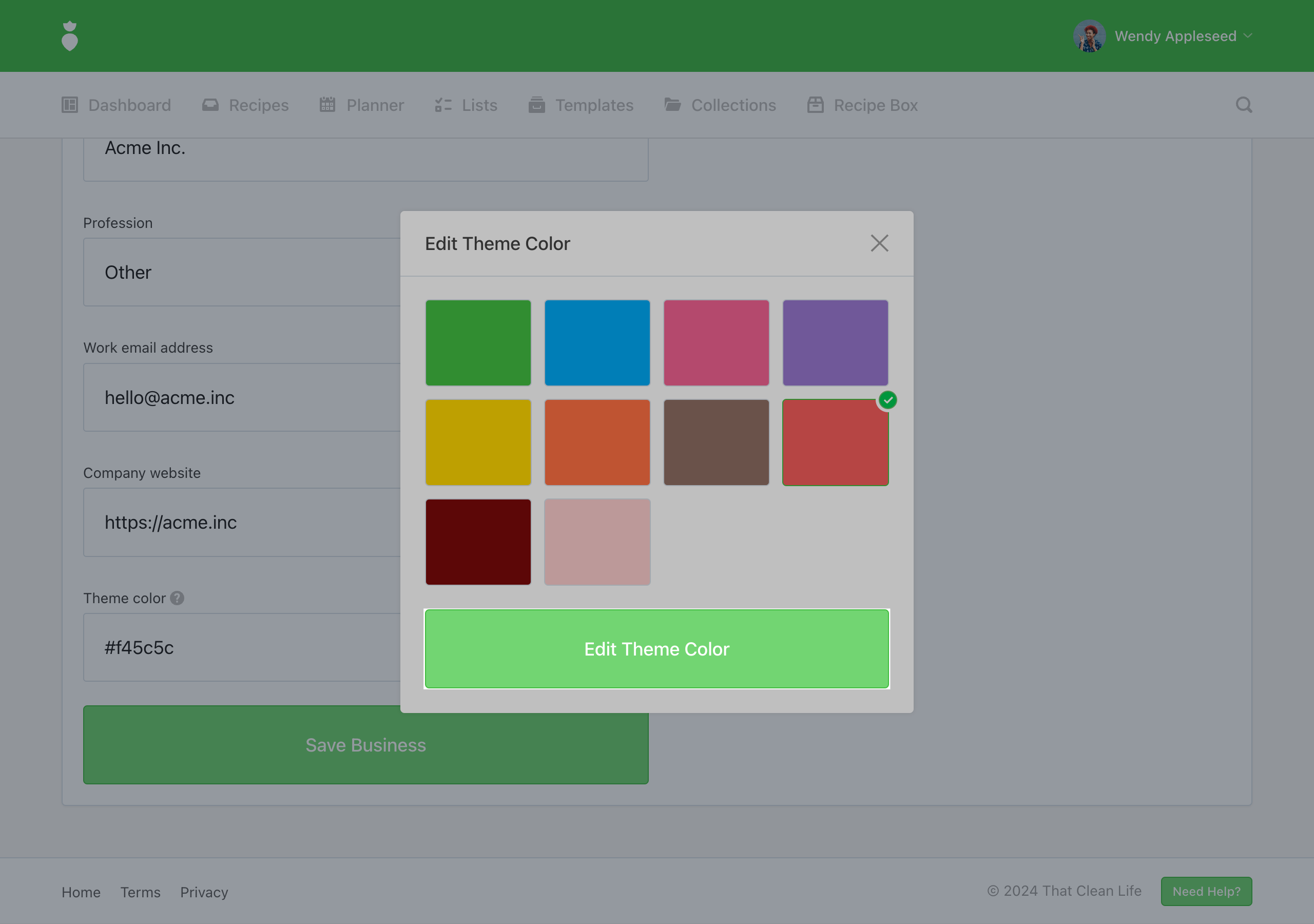1314x924 pixels.
Task: Click the Theme color help icon
Action: [178, 598]
